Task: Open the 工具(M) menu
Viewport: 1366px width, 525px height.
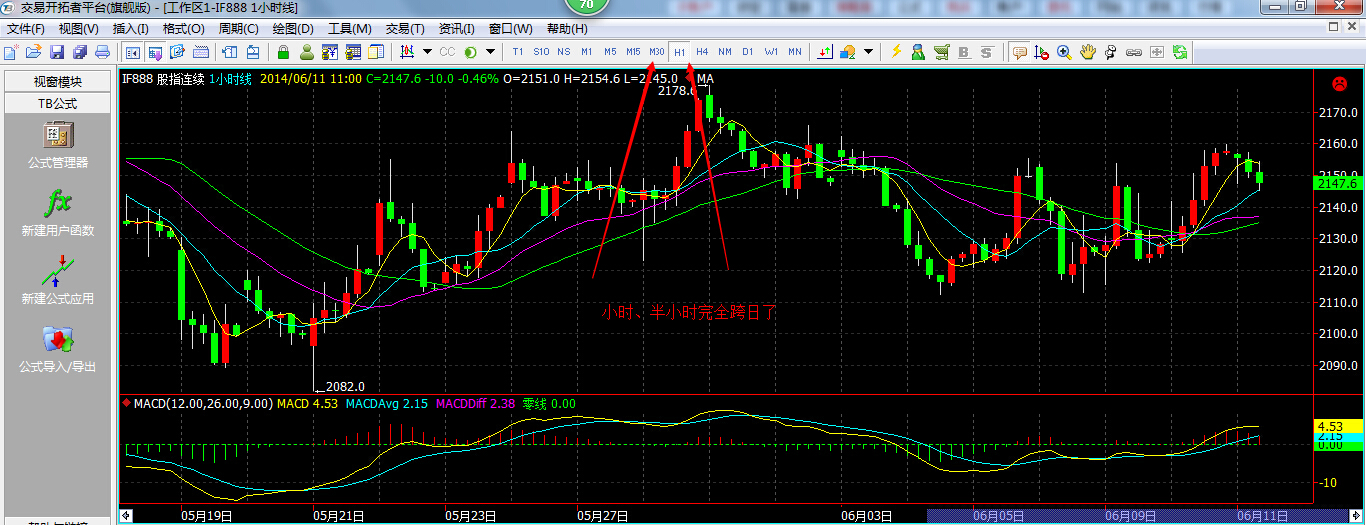Action: pyautogui.click(x=350, y=29)
